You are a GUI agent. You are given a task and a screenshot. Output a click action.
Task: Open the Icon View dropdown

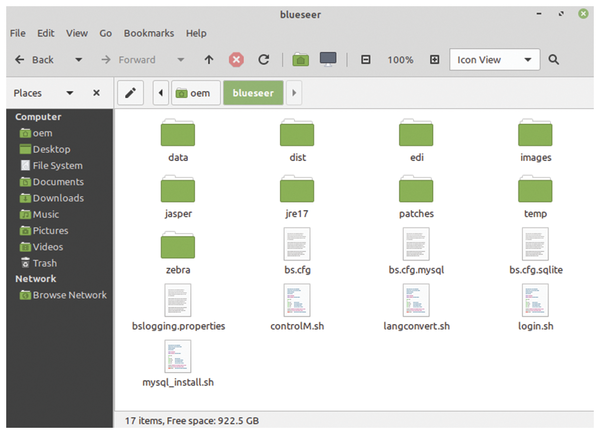click(495, 60)
